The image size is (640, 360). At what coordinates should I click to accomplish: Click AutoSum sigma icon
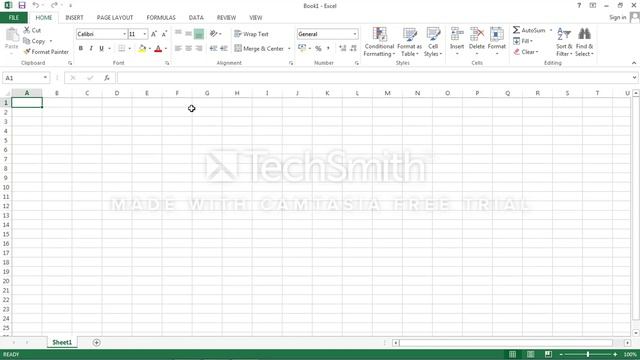pyautogui.click(x=516, y=30)
